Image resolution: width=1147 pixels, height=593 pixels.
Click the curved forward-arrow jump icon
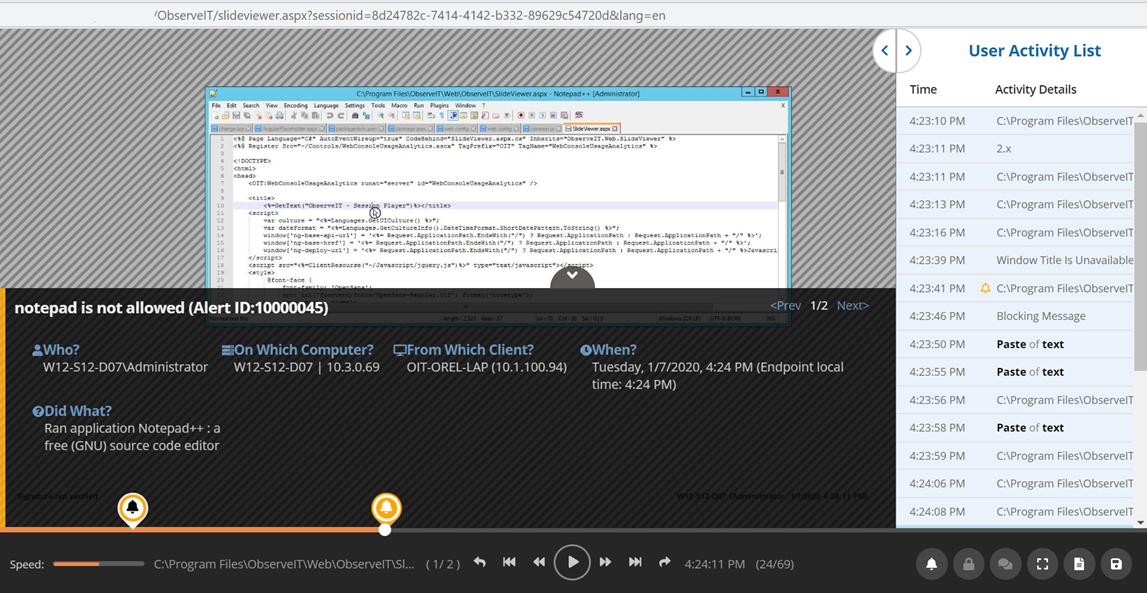(x=665, y=563)
